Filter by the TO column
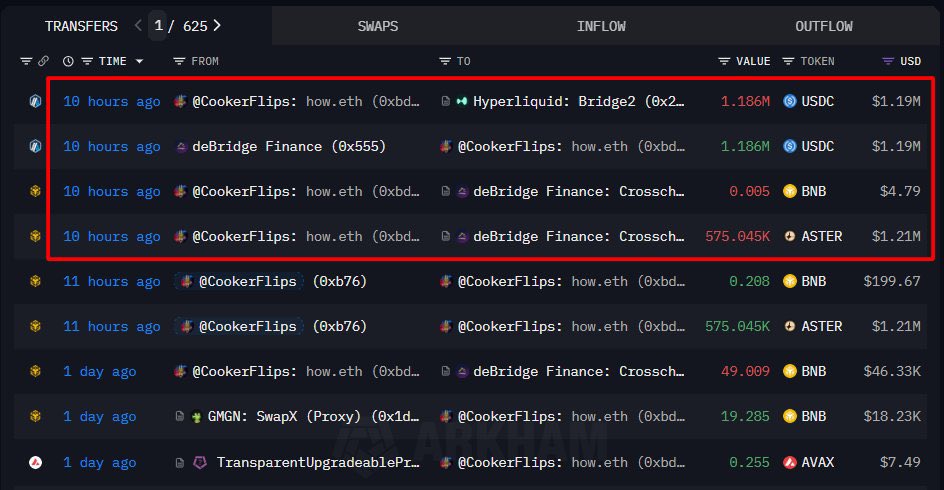Screen dimensions: 944x490 tap(445, 61)
